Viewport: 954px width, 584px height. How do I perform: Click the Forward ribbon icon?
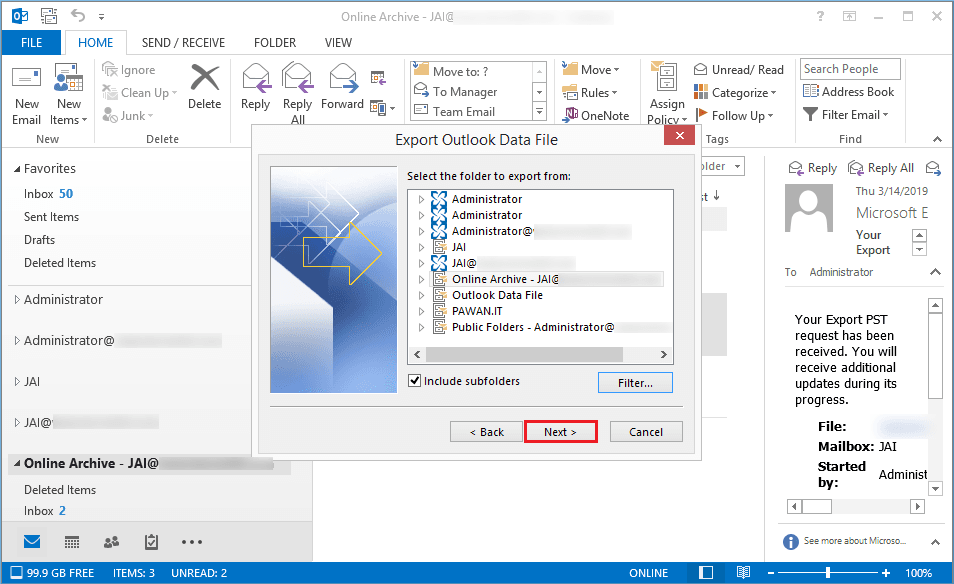343,78
